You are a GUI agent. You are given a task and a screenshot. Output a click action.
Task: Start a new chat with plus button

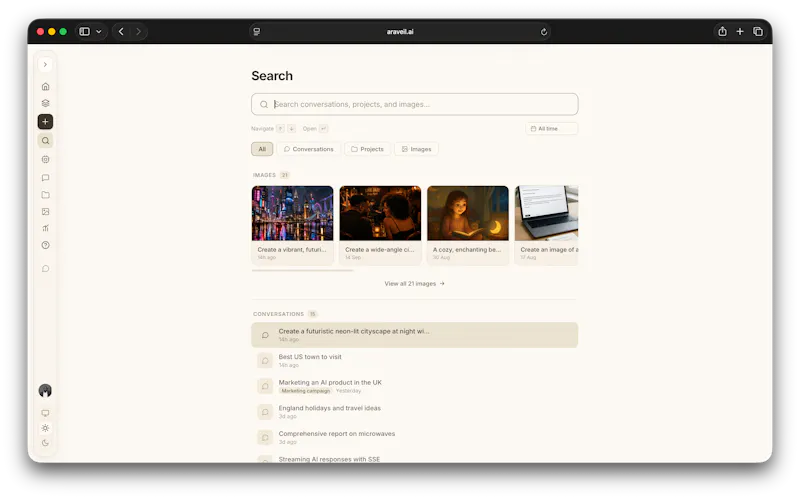(x=45, y=121)
